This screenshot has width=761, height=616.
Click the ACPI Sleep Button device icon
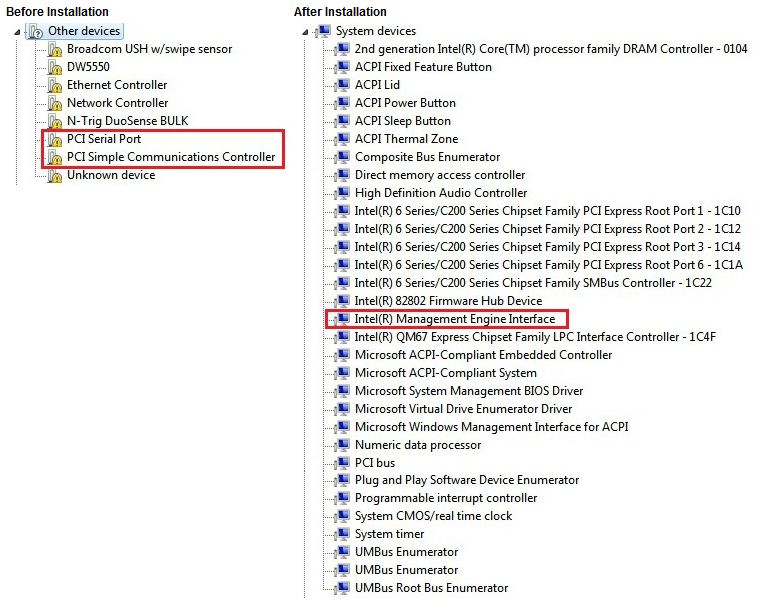click(342, 121)
